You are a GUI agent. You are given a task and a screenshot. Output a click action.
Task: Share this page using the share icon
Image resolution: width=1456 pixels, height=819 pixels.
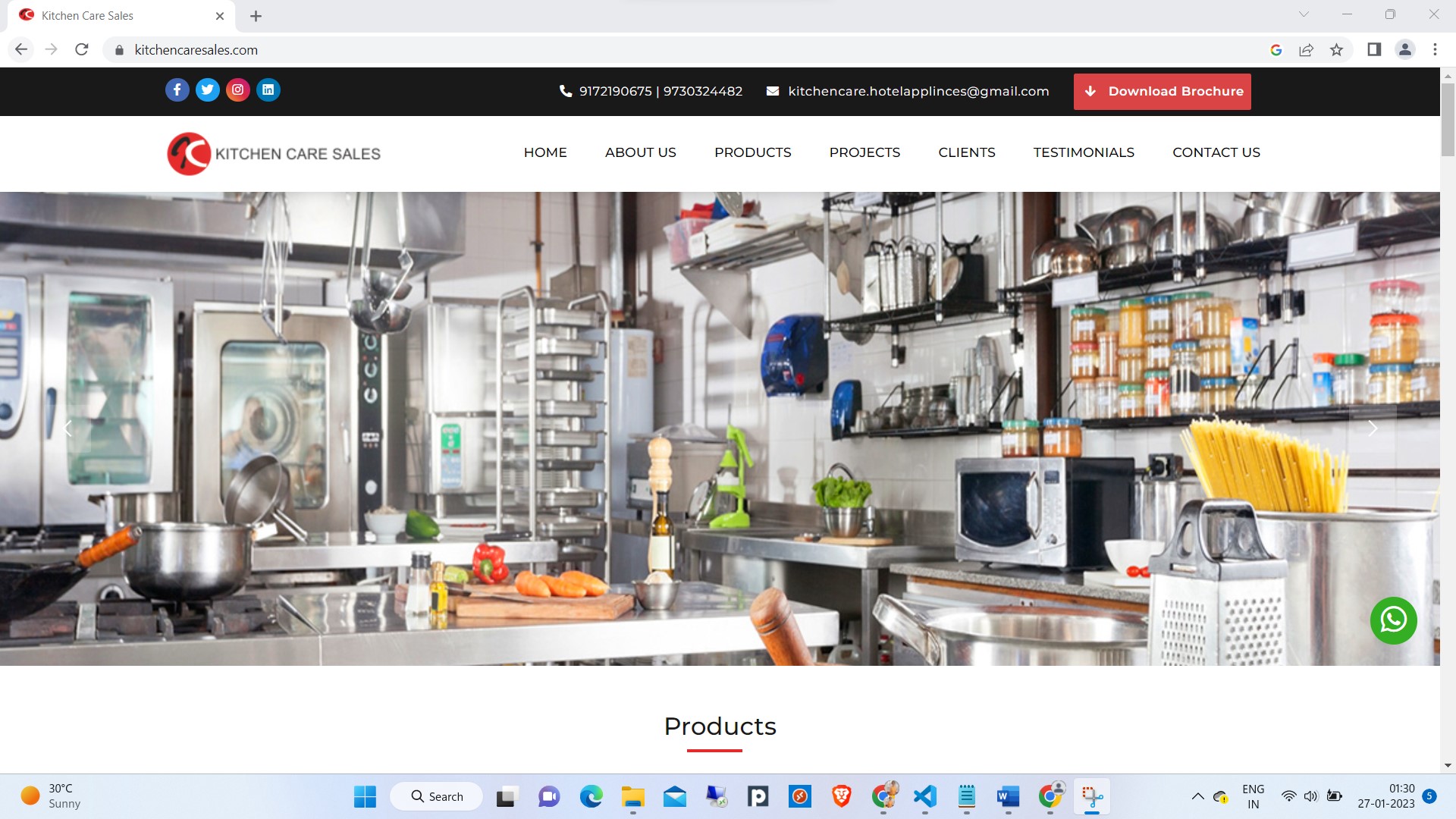[x=1306, y=49]
